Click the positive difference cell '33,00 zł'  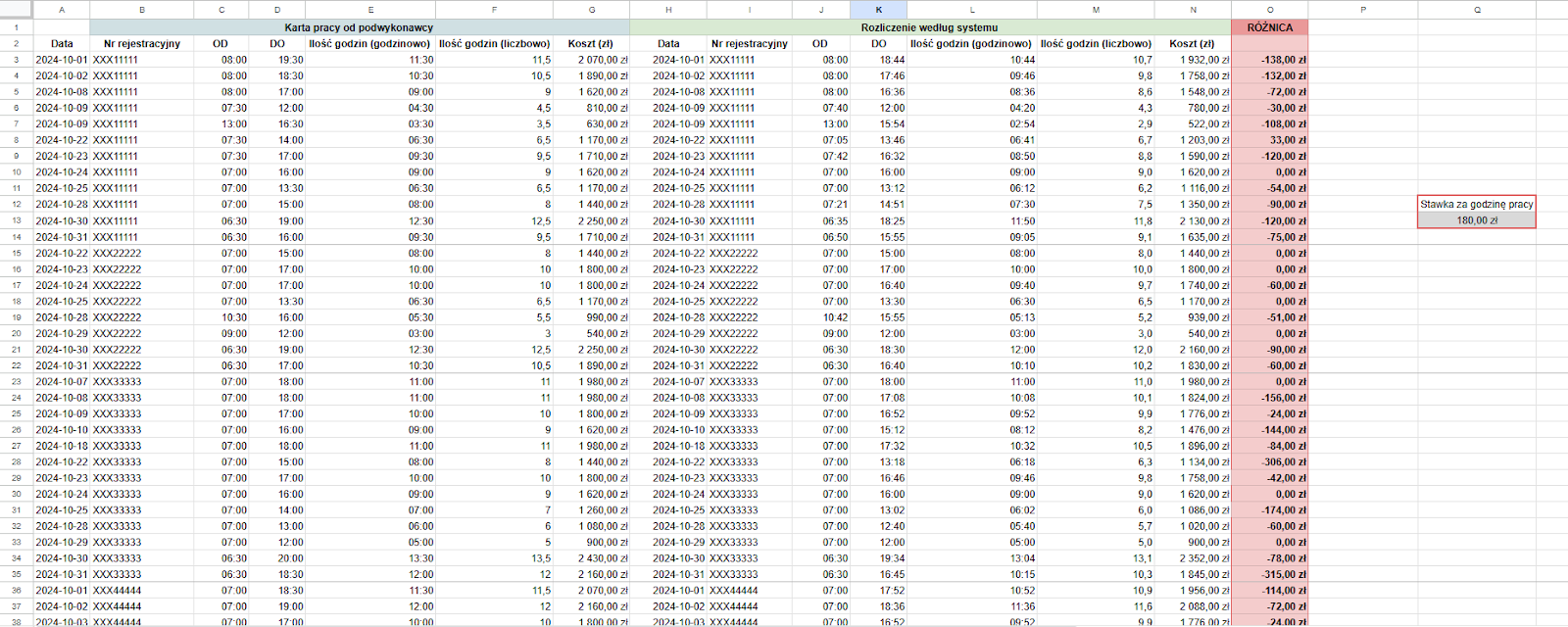pyautogui.click(x=1270, y=140)
